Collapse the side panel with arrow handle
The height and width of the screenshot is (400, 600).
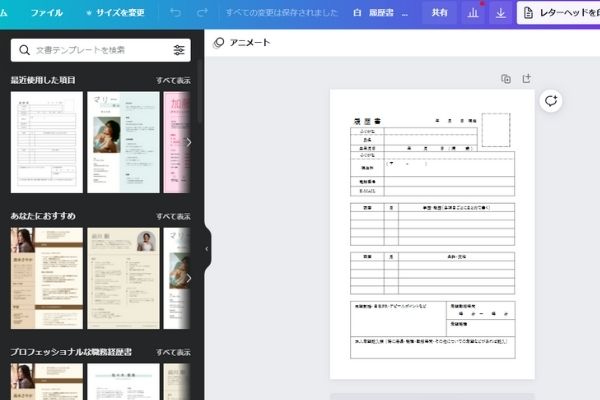pyautogui.click(x=207, y=249)
